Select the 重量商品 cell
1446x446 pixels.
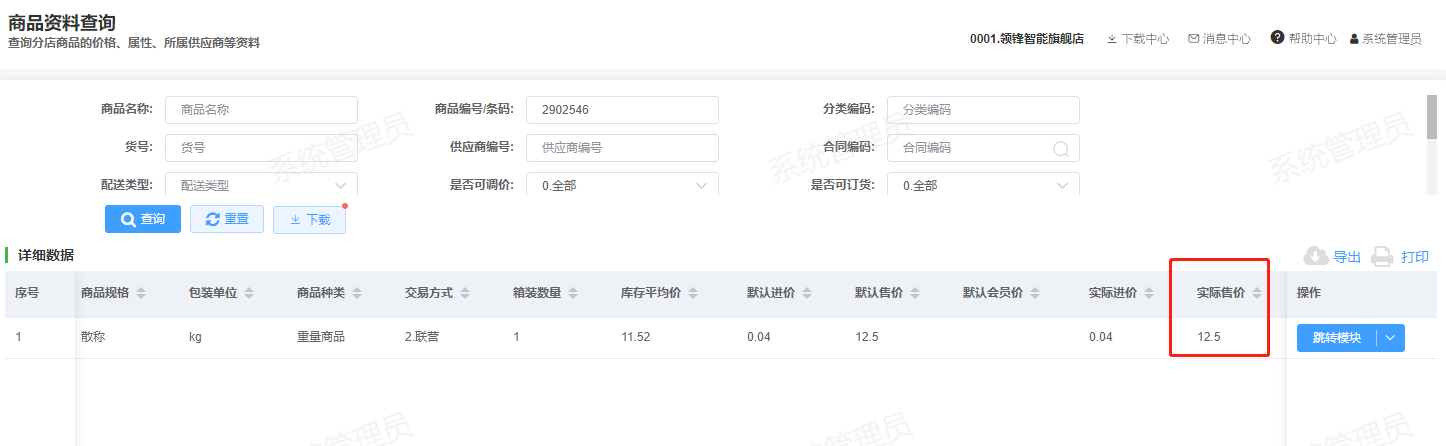321,337
